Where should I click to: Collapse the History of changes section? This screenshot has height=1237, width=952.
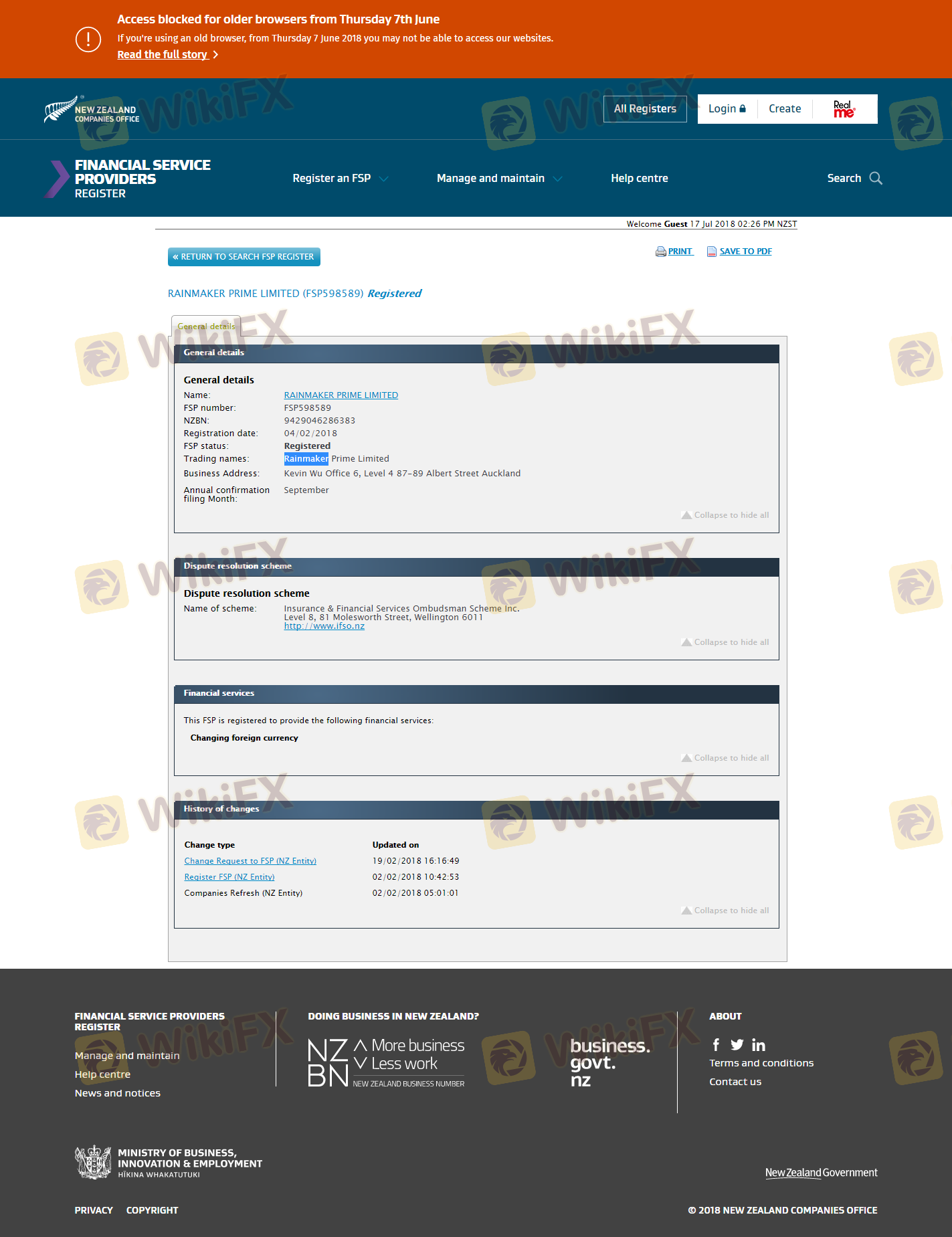click(x=725, y=911)
